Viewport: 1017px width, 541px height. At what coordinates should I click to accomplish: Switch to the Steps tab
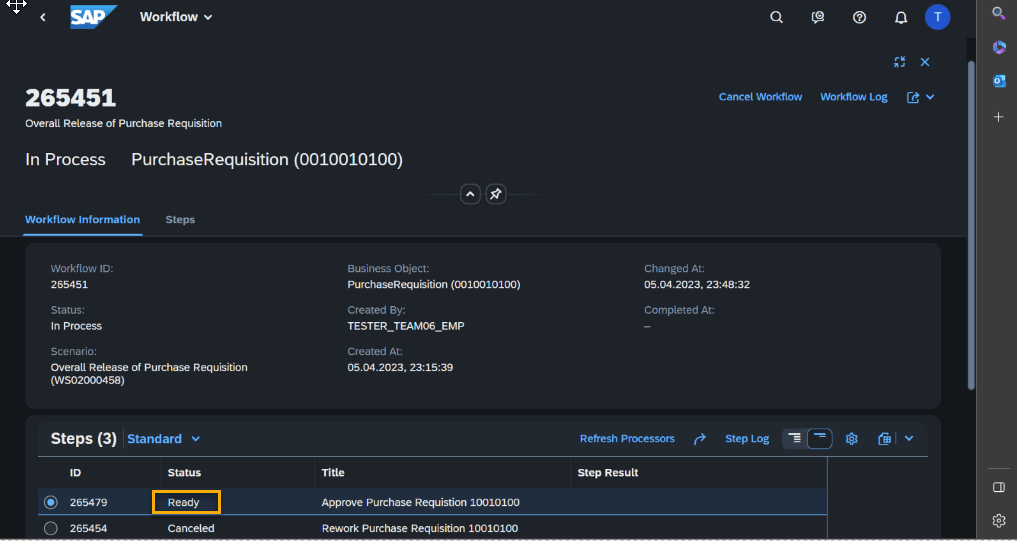(180, 219)
